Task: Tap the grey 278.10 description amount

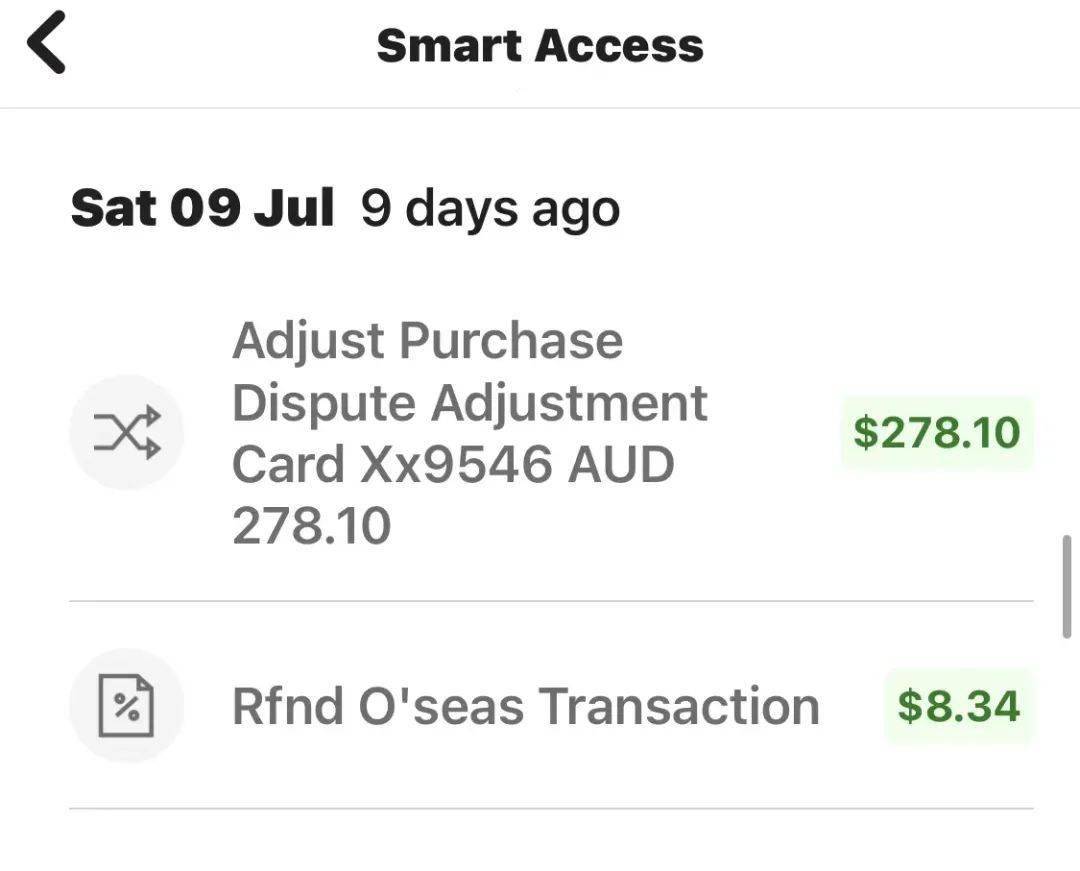Action: [311, 526]
